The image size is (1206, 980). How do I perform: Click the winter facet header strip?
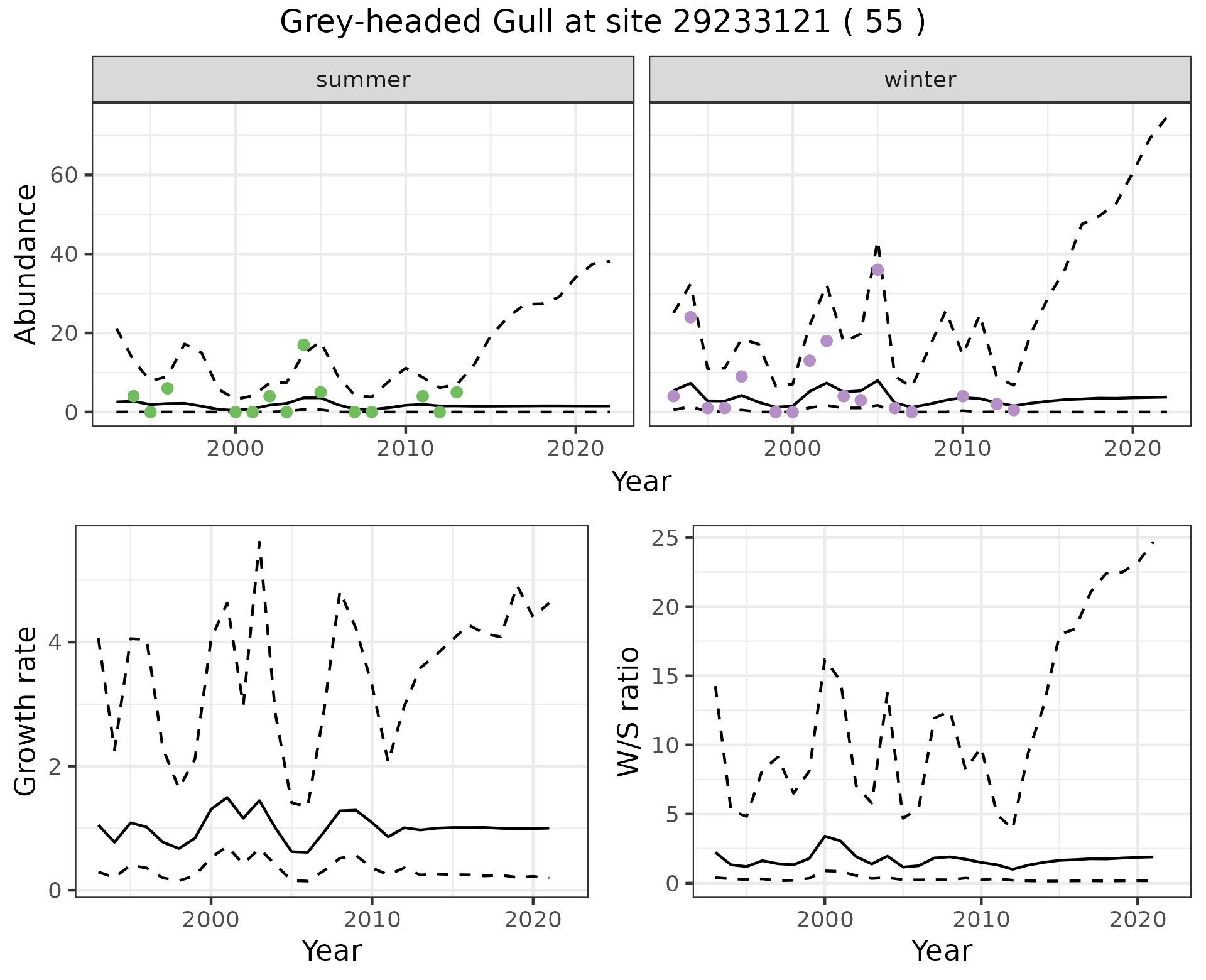coord(920,80)
